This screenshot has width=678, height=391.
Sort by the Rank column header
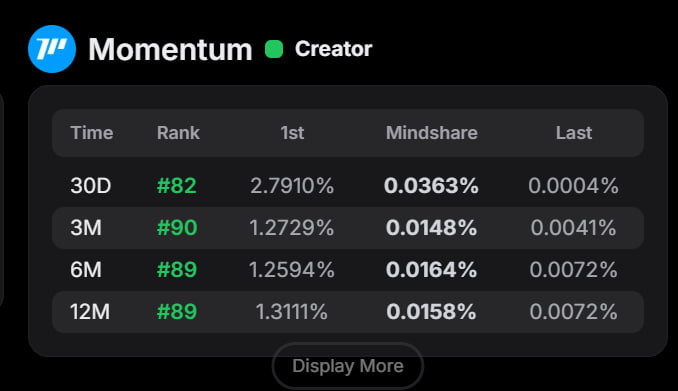click(178, 133)
